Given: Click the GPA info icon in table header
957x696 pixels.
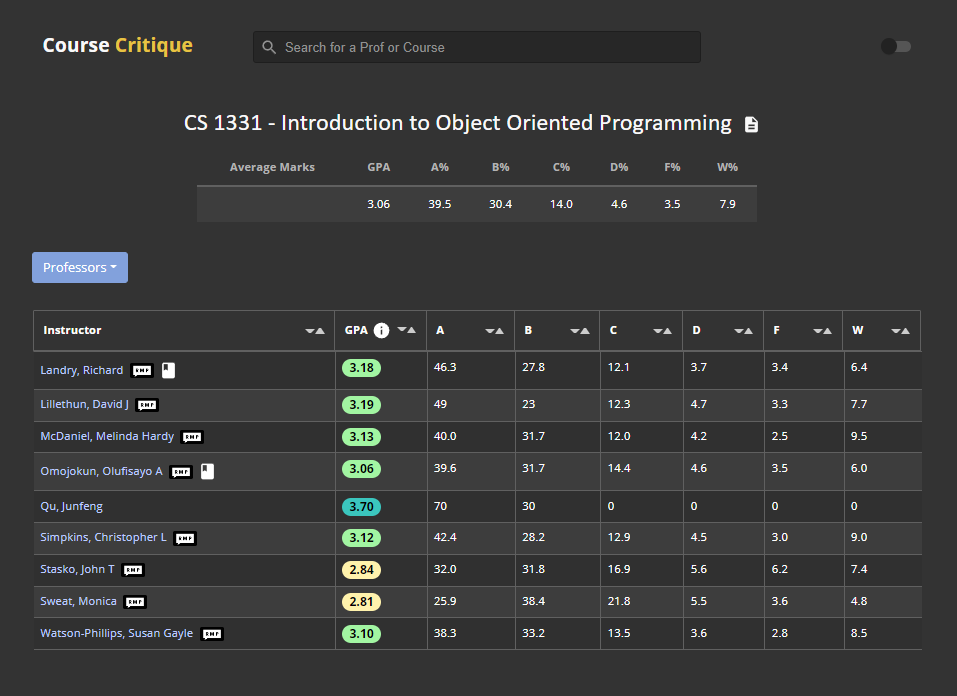Looking at the screenshot, I should click(381, 330).
